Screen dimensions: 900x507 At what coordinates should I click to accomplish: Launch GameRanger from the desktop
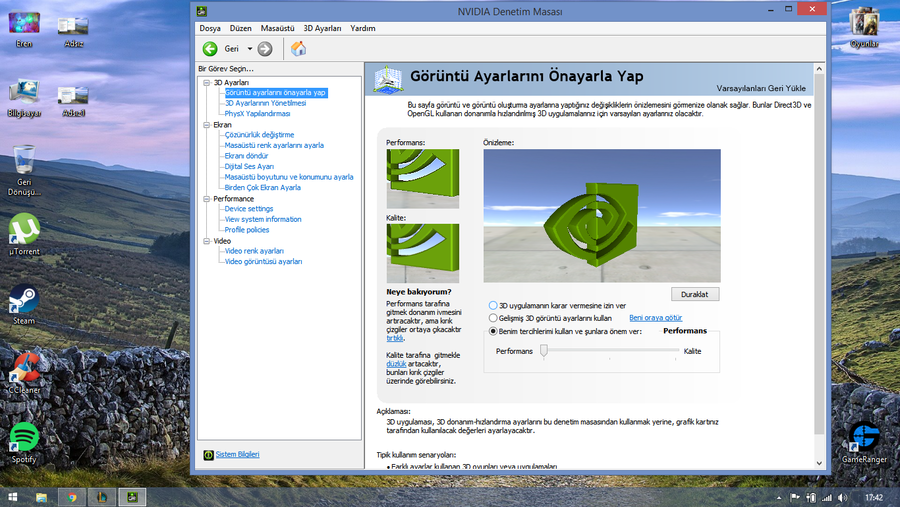click(x=864, y=438)
